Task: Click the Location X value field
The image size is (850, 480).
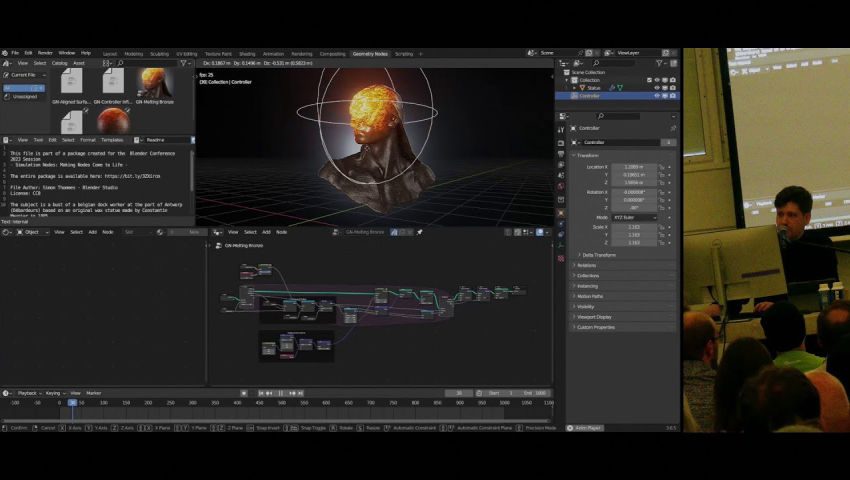Action: [634, 167]
